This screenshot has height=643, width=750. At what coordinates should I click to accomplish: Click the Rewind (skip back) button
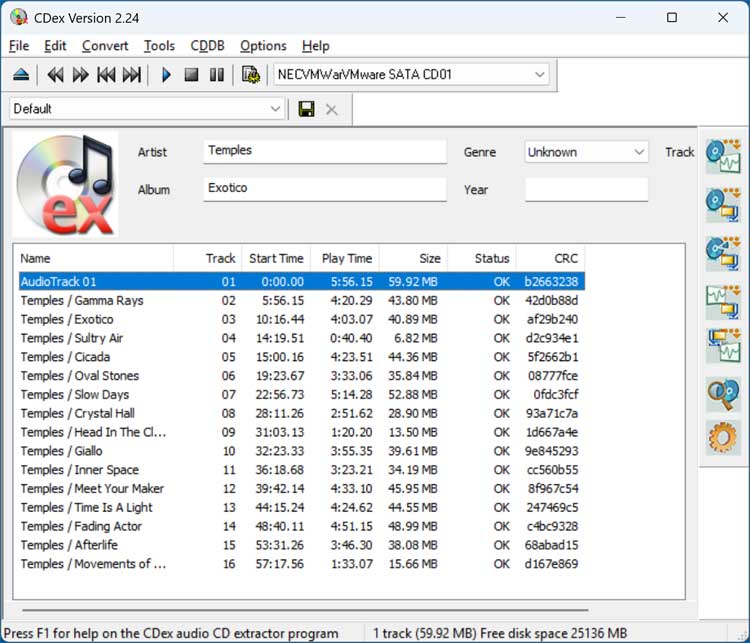(x=55, y=75)
